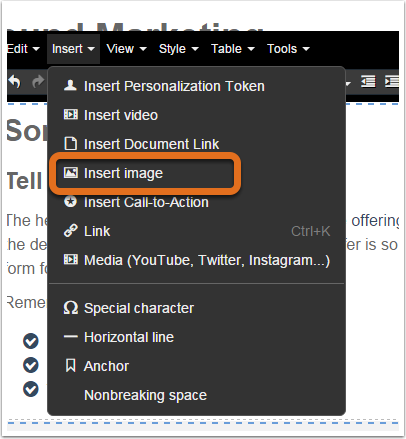Click the decrease indent toolbar icon

tap(368, 82)
